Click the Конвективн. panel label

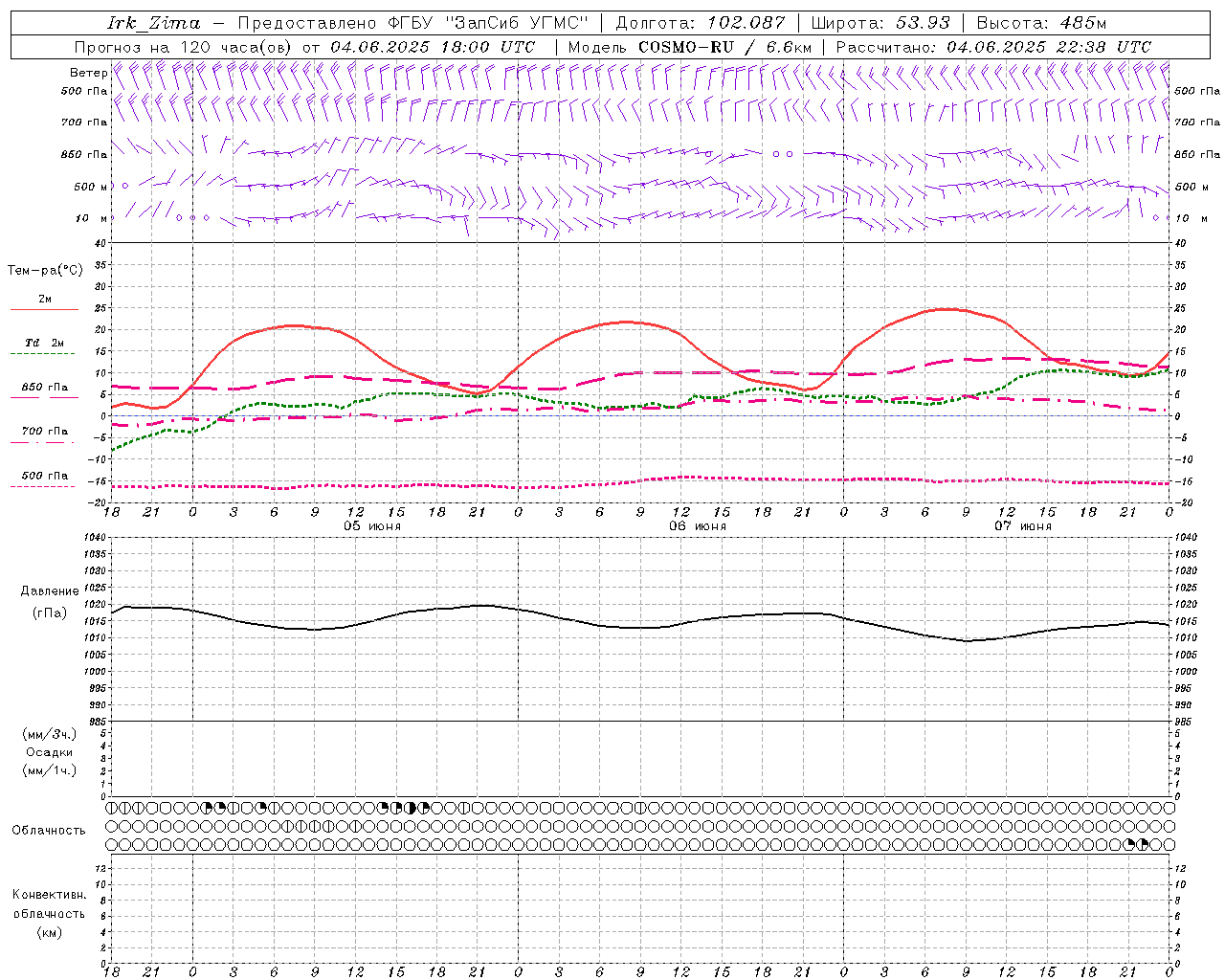[49, 895]
